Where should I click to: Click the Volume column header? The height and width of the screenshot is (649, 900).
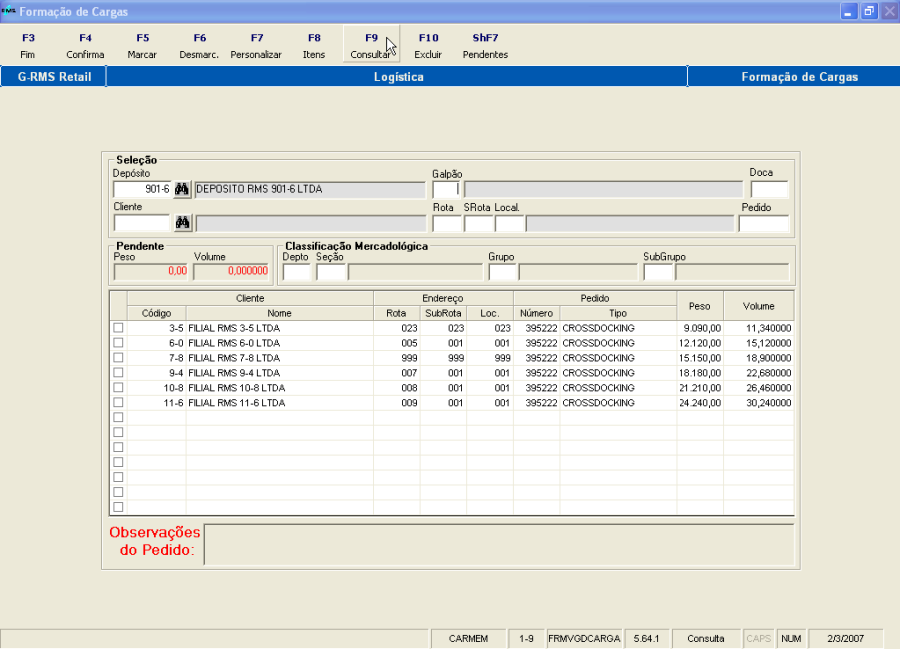759,306
